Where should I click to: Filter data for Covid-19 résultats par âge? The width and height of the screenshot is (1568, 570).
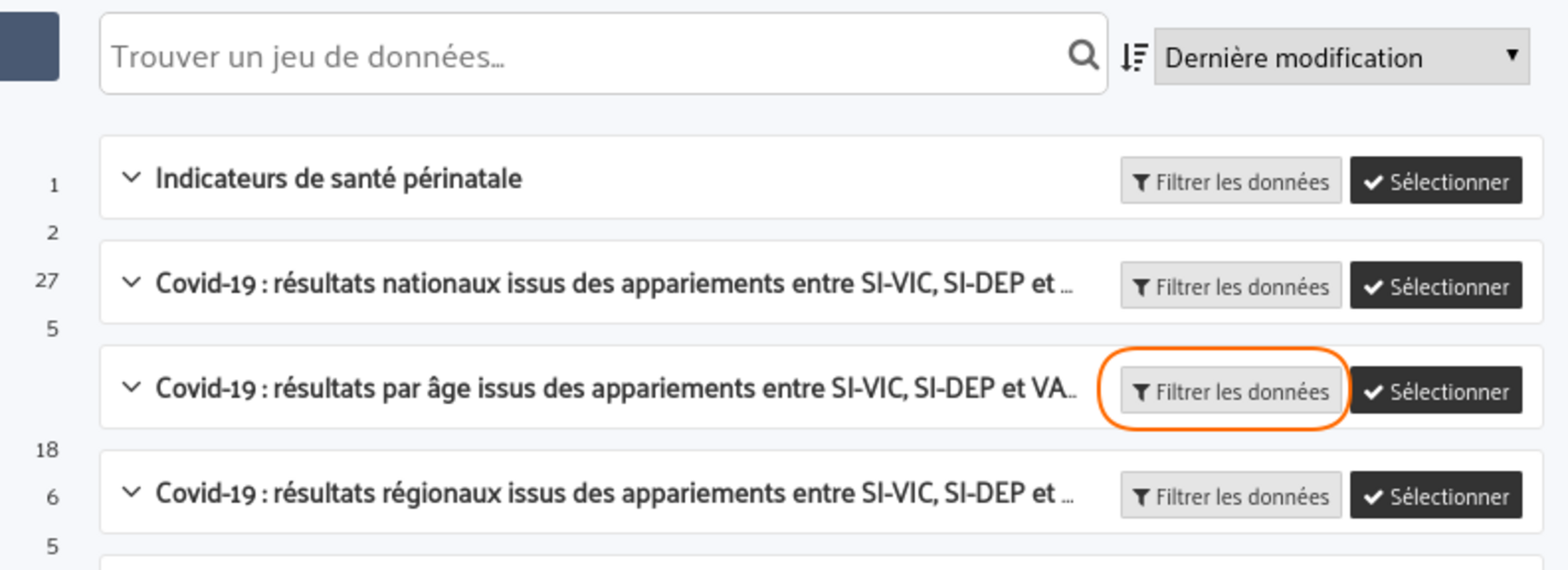point(1231,390)
